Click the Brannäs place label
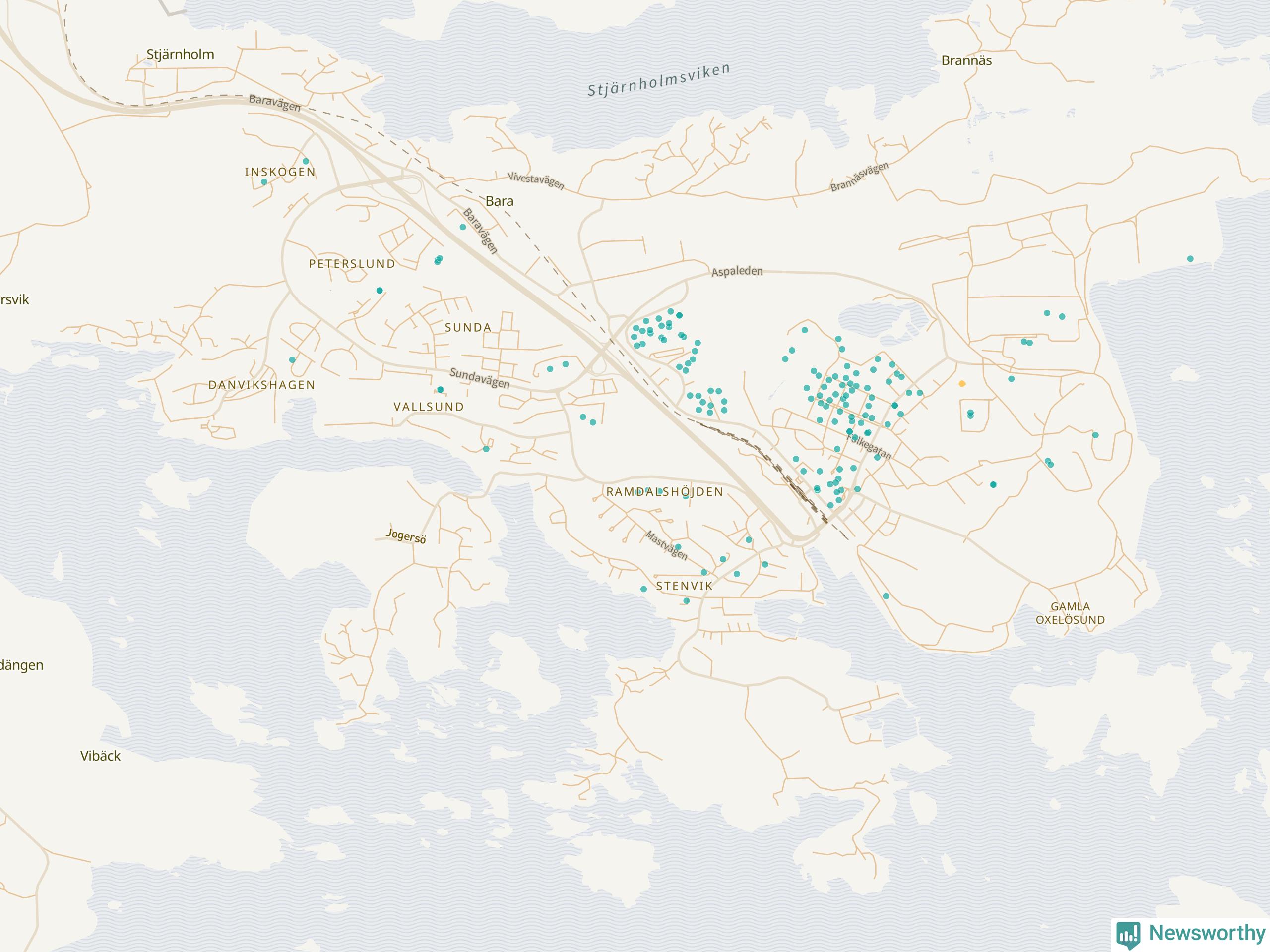Image resolution: width=1270 pixels, height=952 pixels. tap(966, 60)
